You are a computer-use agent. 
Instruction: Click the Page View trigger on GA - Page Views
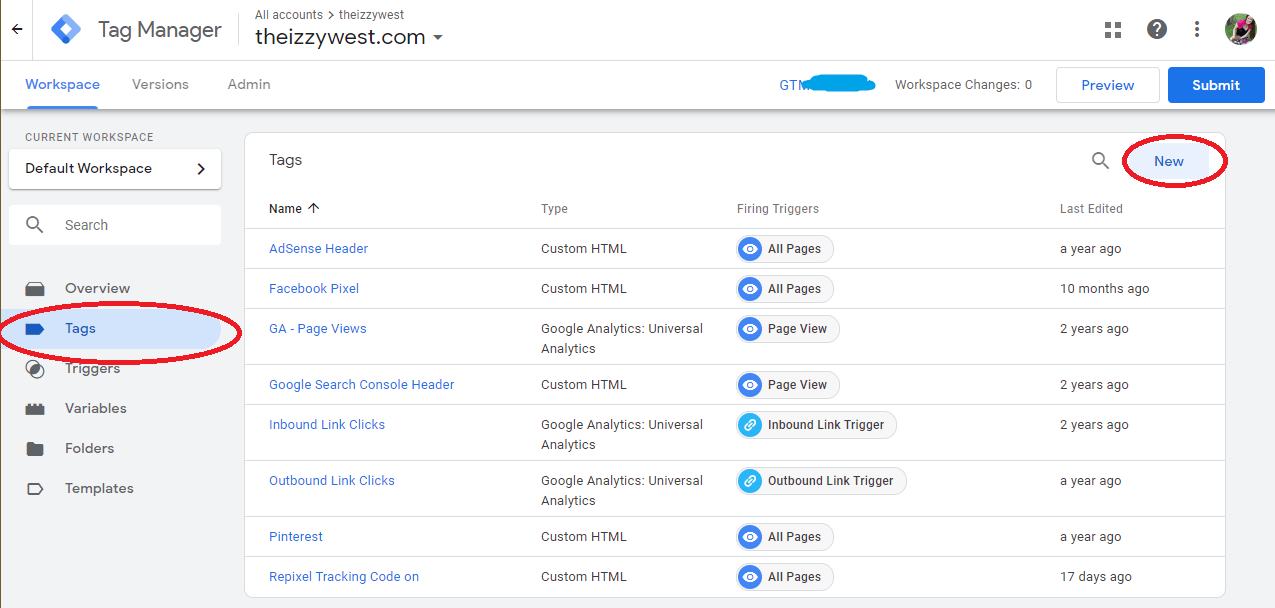click(x=787, y=328)
